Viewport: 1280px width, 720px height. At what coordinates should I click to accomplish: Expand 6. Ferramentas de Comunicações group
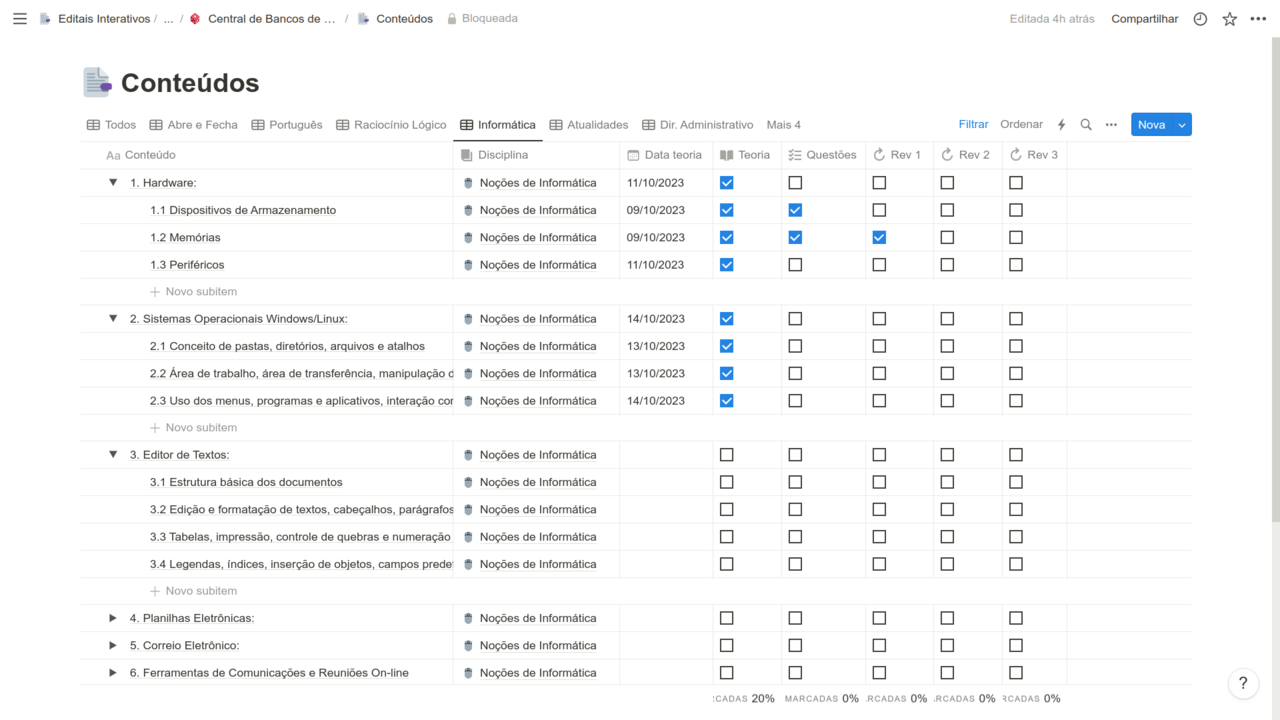coord(113,673)
